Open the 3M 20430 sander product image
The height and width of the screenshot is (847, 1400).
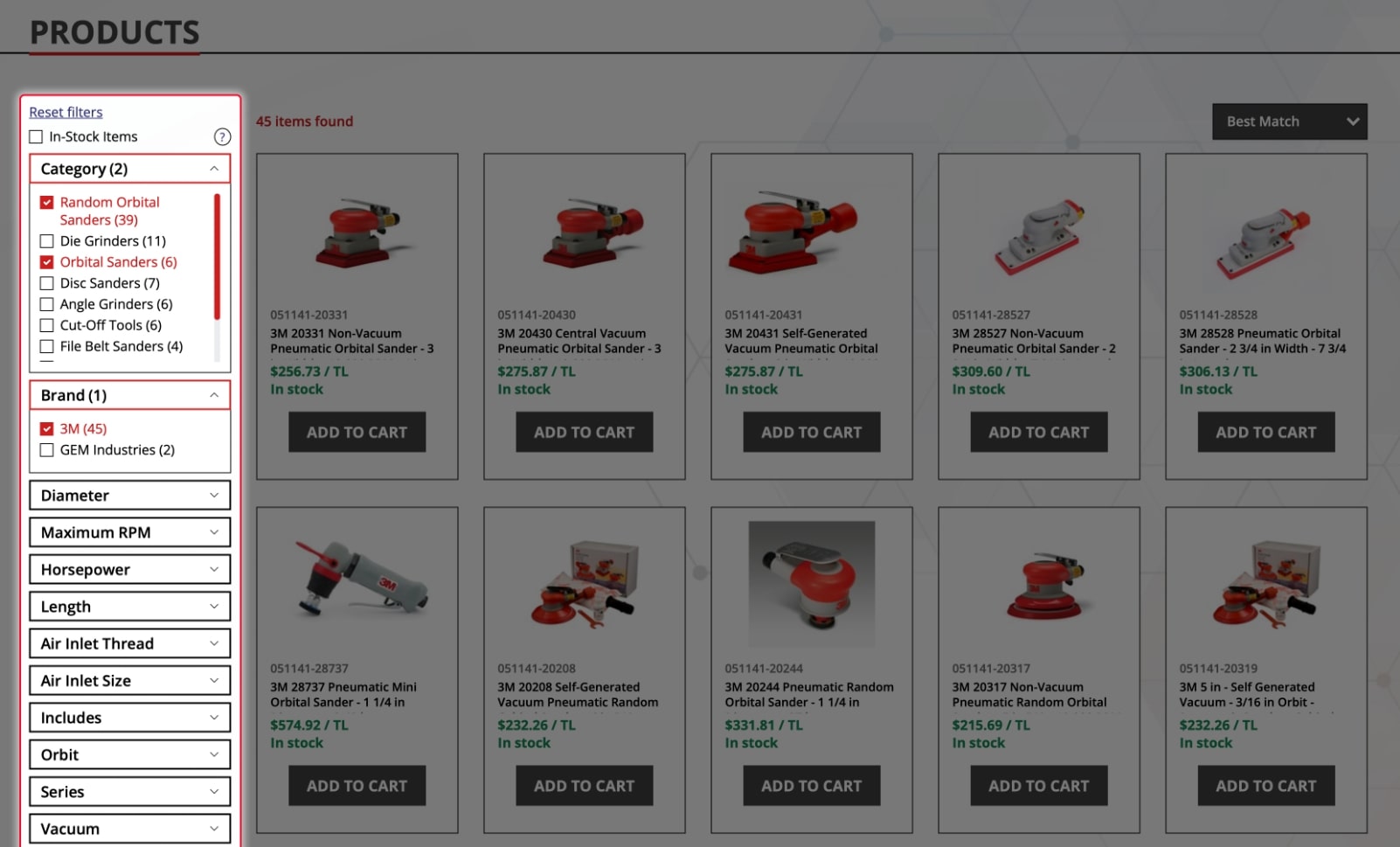click(x=585, y=232)
